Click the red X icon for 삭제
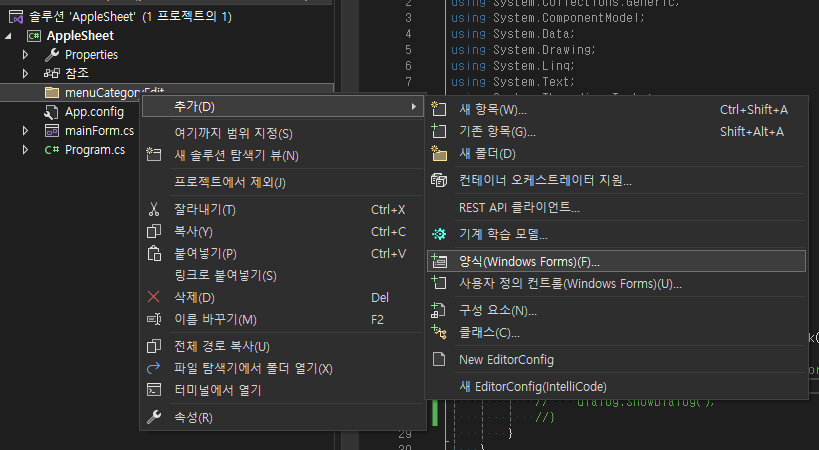The width and height of the screenshot is (819, 450). pyautogui.click(x=154, y=297)
